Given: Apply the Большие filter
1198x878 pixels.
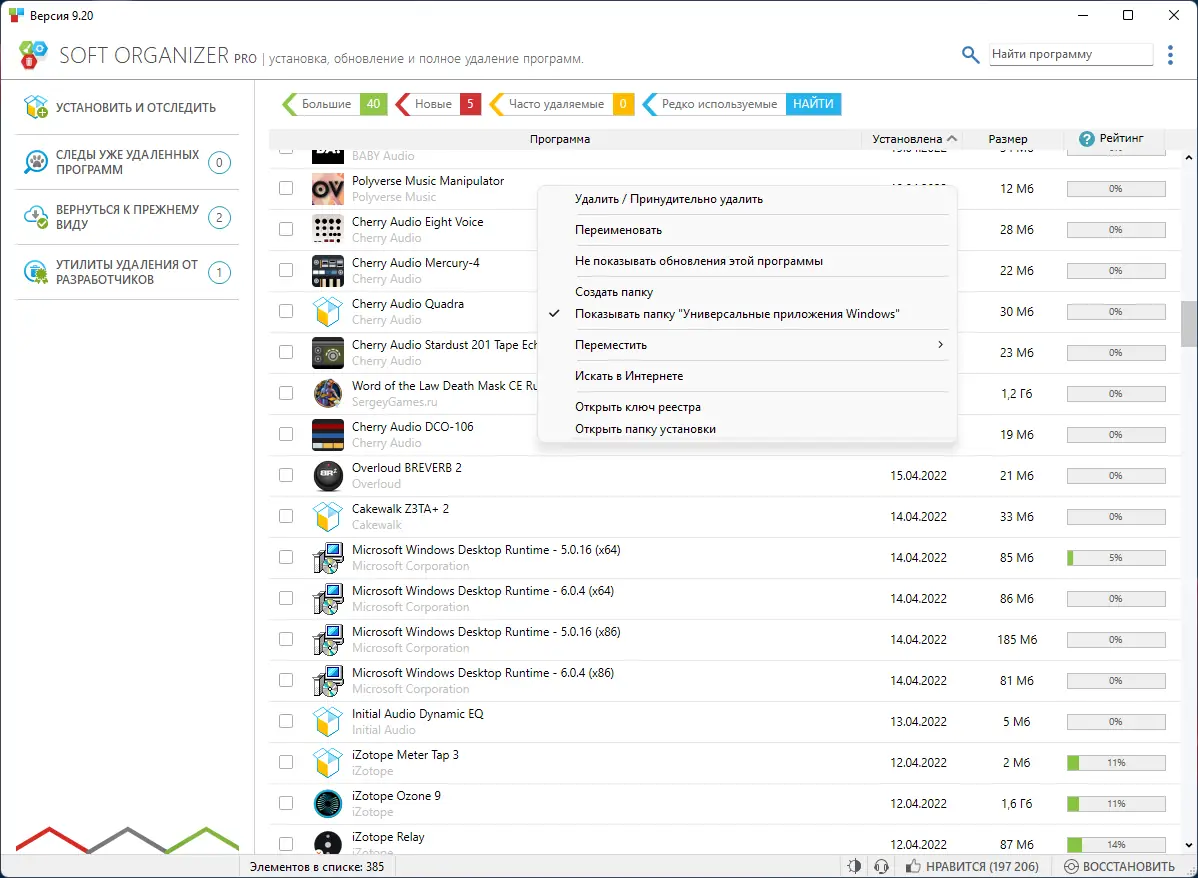Looking at the screenshot, I should tap(335, 104).
